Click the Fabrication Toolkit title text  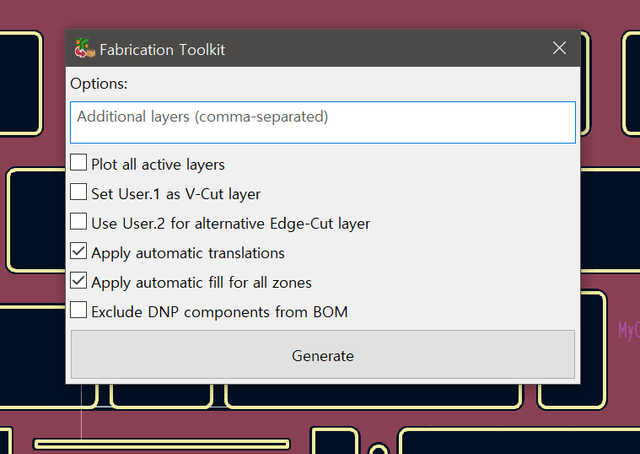tap(162, 49)
